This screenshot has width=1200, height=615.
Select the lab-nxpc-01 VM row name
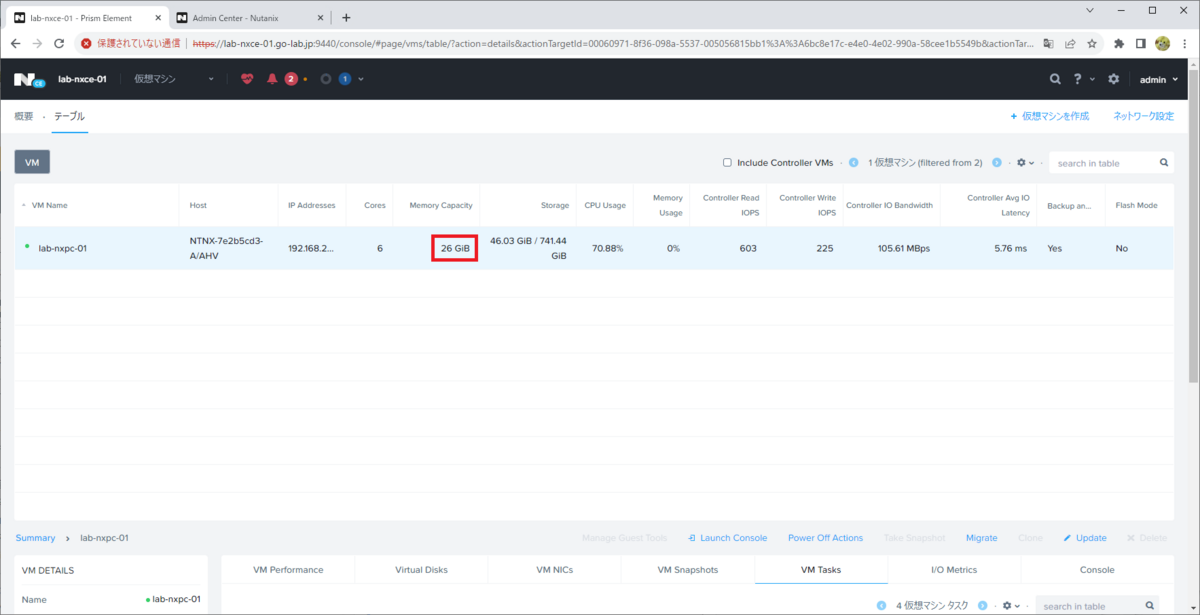tap(62, 248)
